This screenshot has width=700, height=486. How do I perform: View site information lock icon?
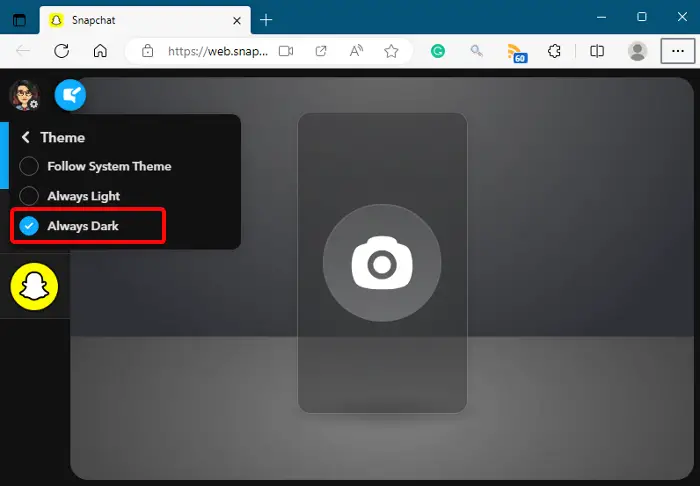[x=147, y=51]
